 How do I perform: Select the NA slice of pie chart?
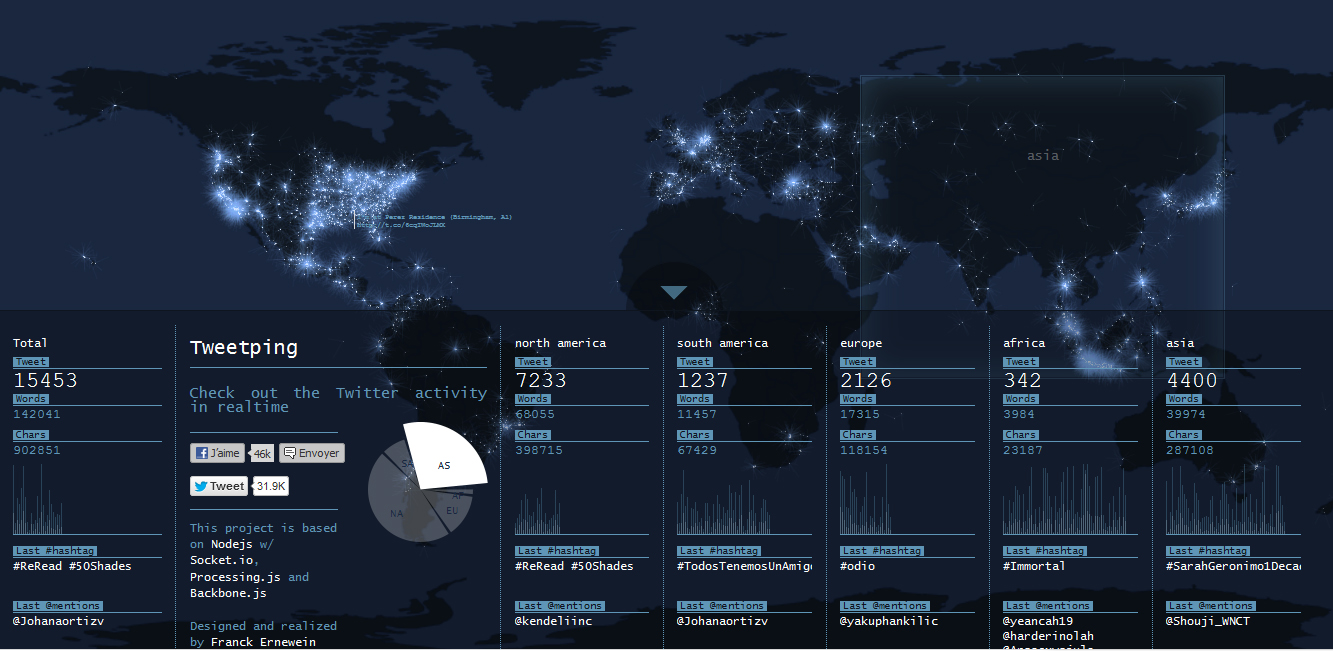pos(397,513)
